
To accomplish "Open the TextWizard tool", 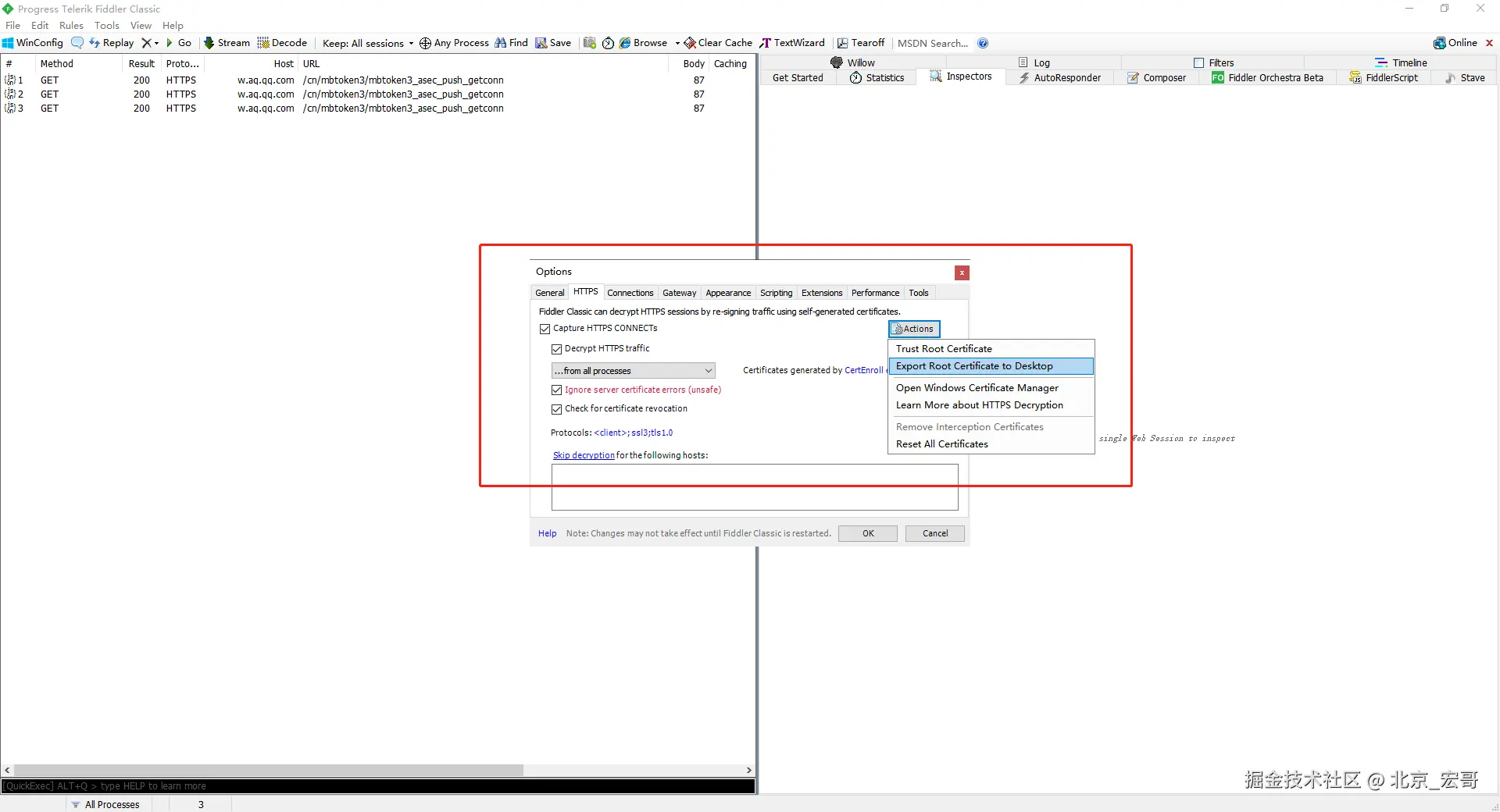I will (x=766, y=43).
